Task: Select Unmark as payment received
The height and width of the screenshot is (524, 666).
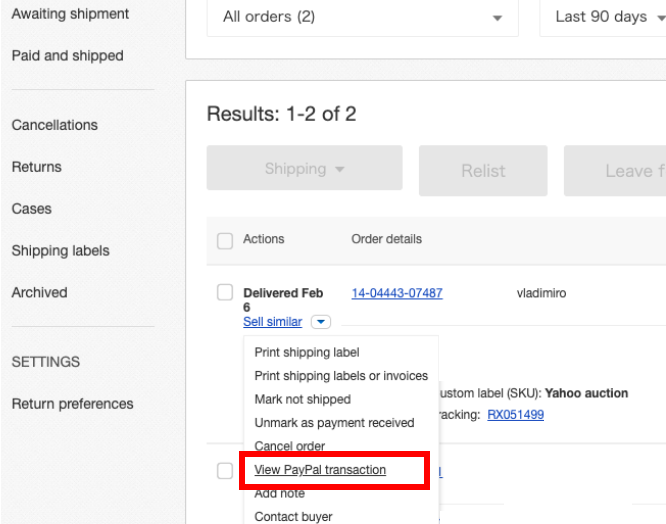Action: pos(334,423)
